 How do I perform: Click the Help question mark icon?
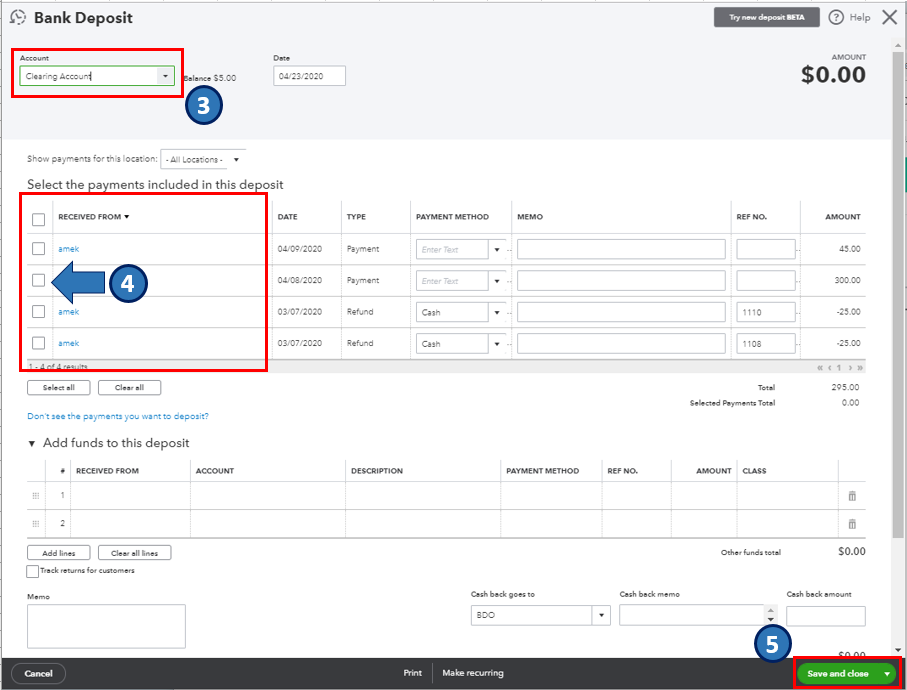836,18
